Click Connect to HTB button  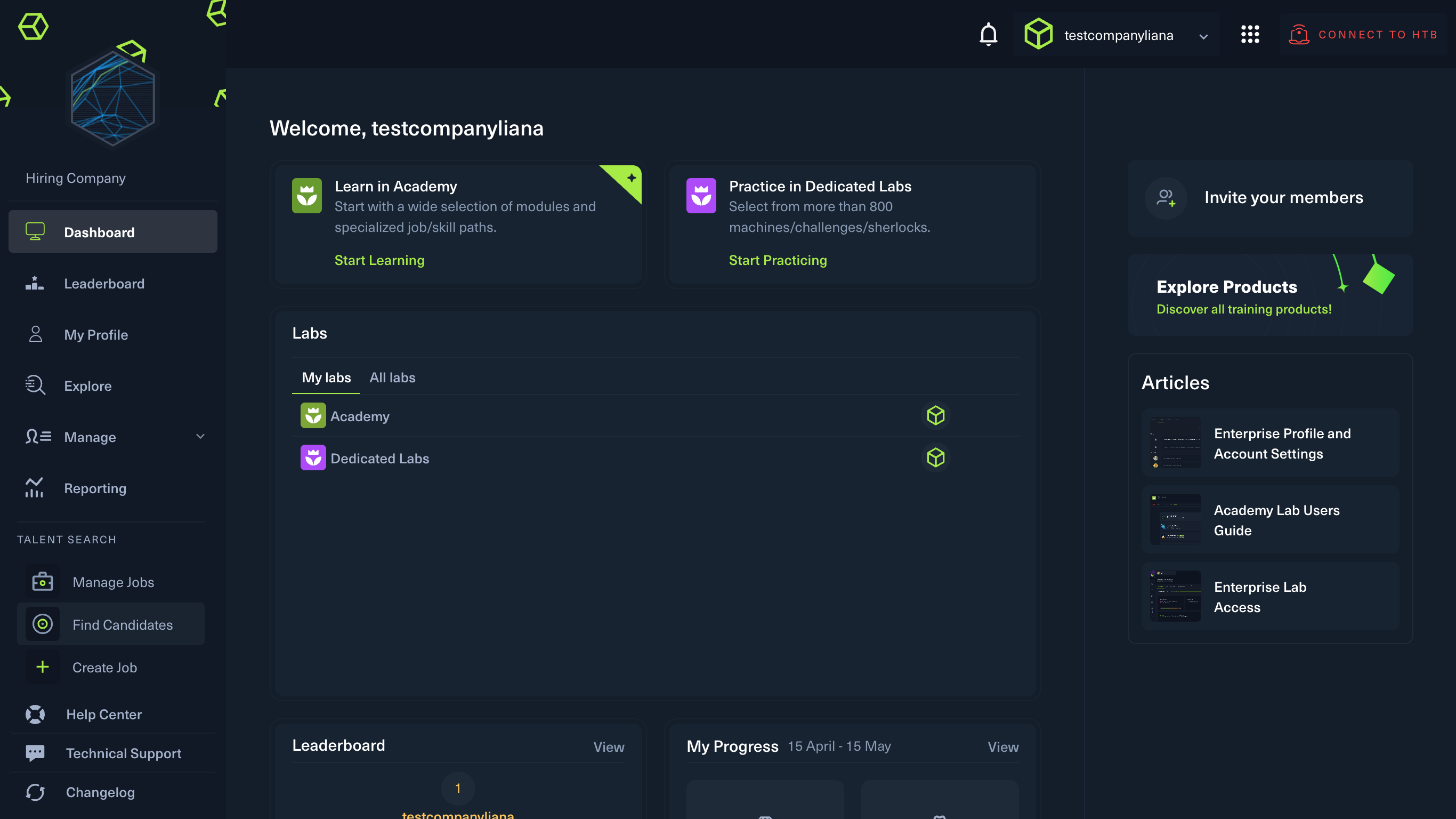click(x=1363, y=35)
